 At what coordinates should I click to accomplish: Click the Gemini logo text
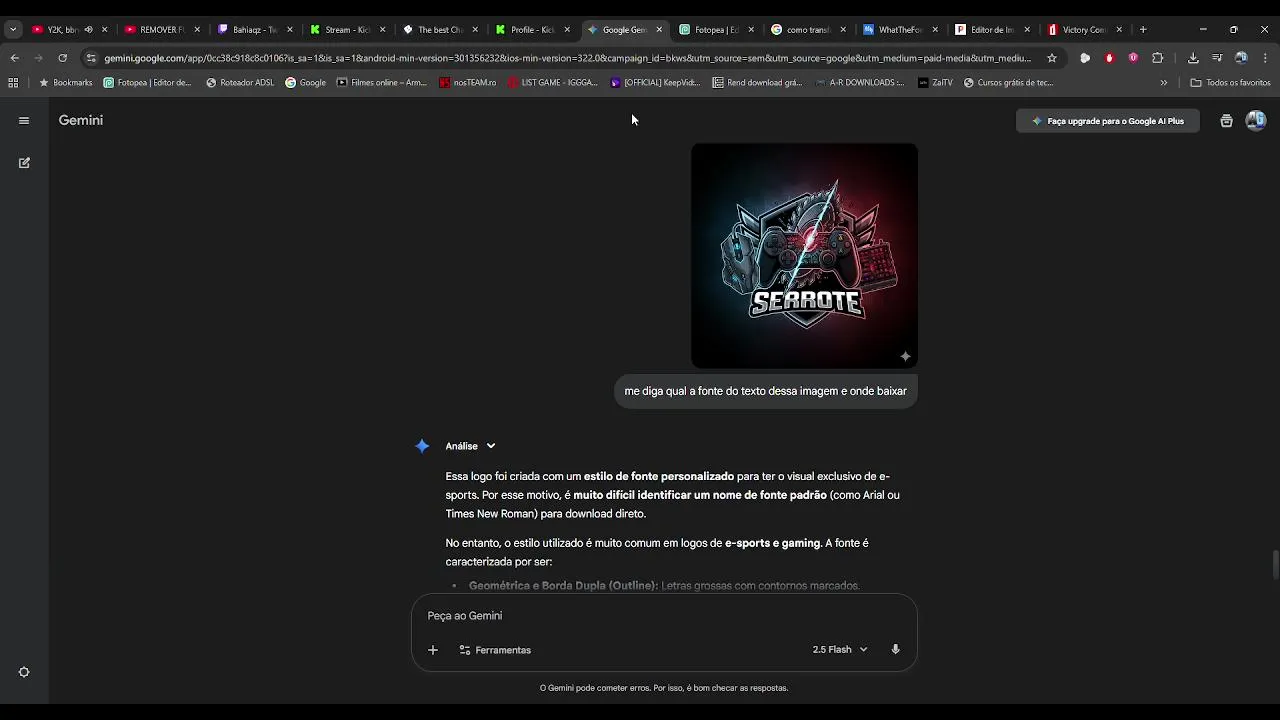click(x=81, y=120)
